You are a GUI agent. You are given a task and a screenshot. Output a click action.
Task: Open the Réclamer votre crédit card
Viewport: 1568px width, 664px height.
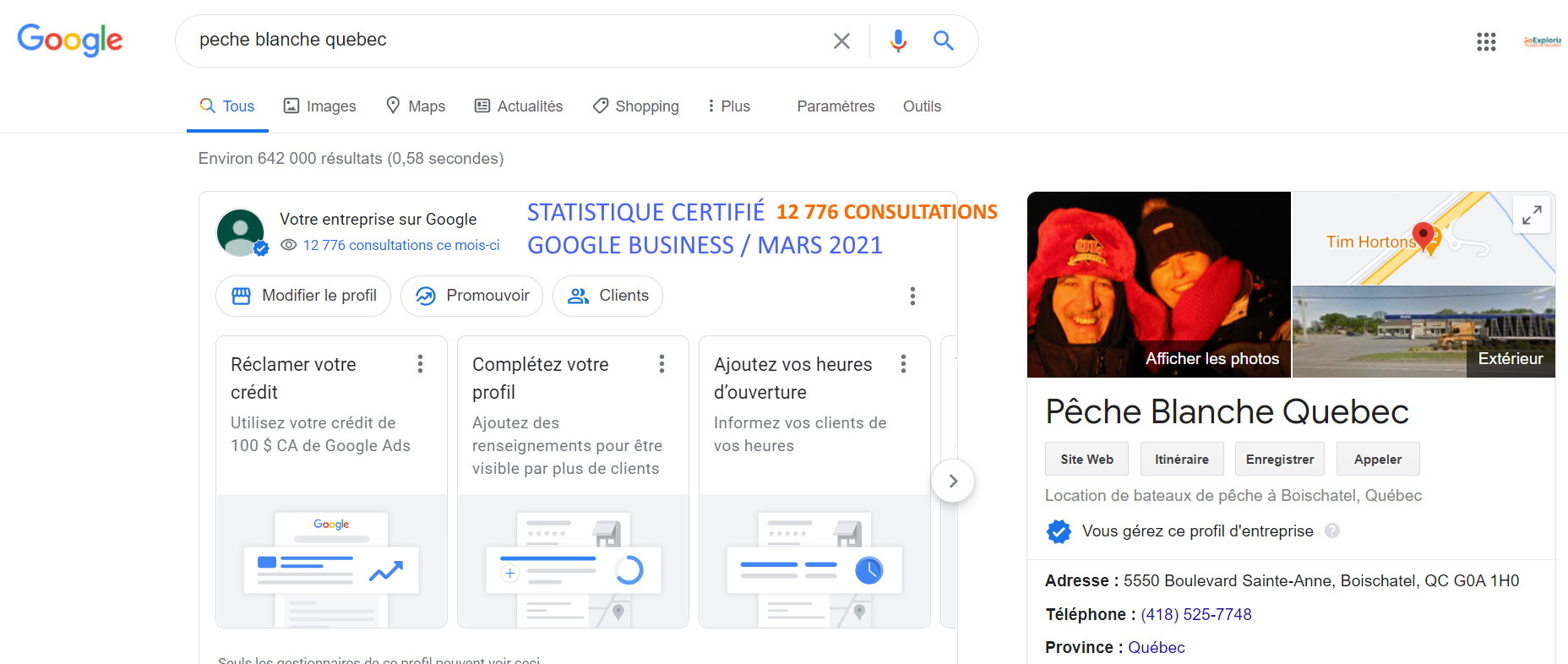tap(331, 482)
